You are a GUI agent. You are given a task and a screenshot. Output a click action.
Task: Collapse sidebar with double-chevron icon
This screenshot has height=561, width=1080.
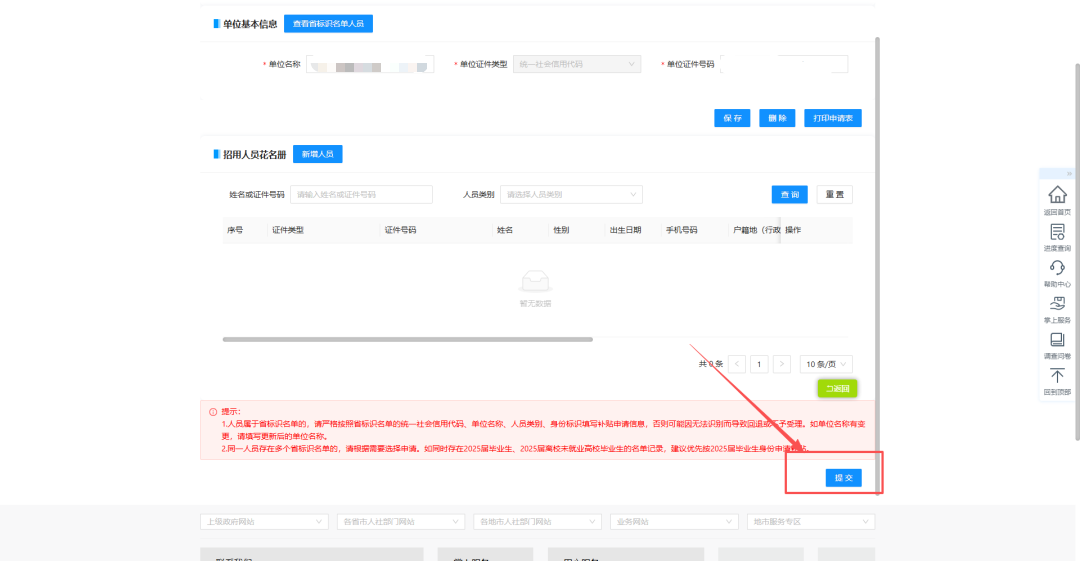1069,174
